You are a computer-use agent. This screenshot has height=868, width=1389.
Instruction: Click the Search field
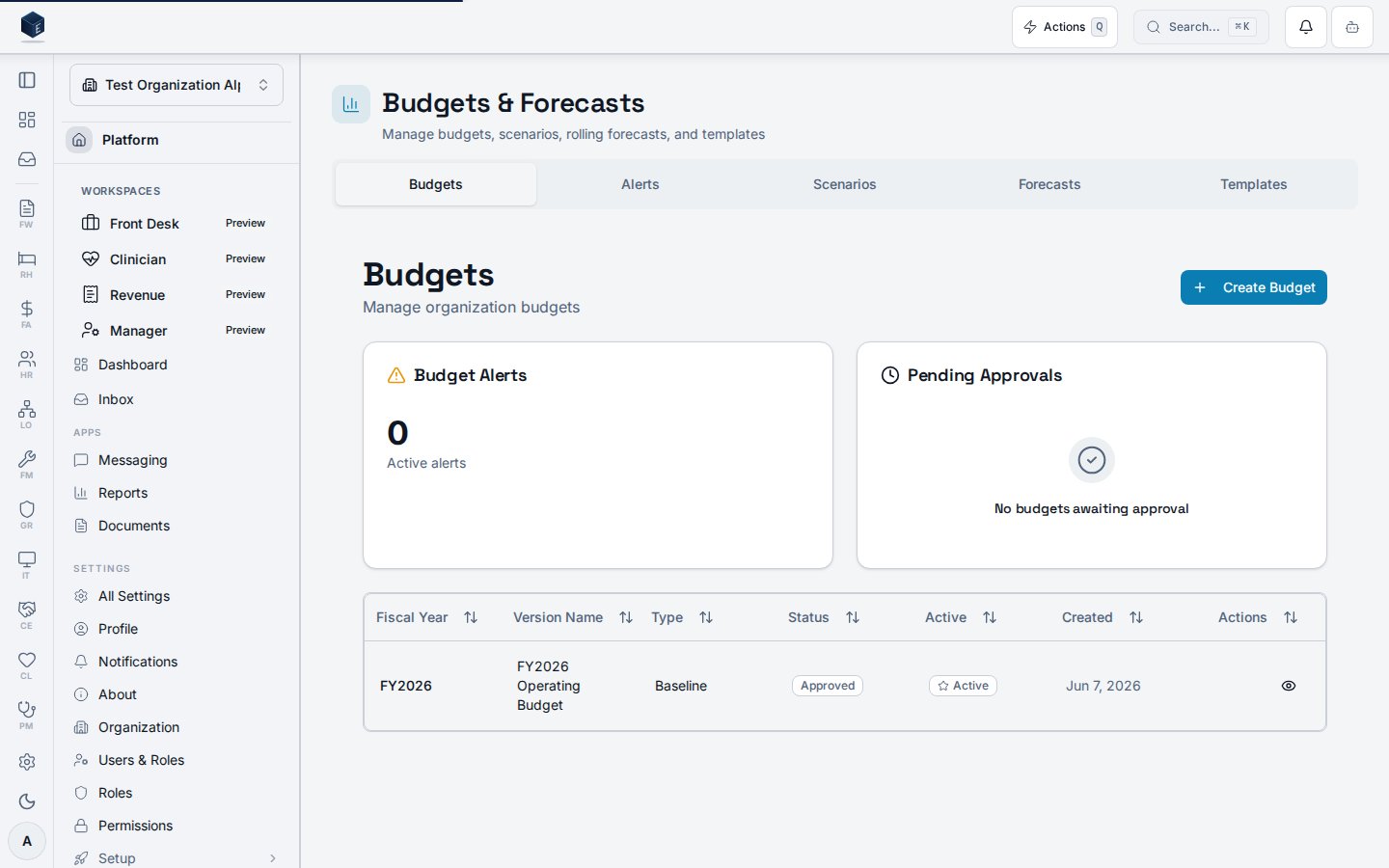pyautogui.click(x=1201, y=27)
